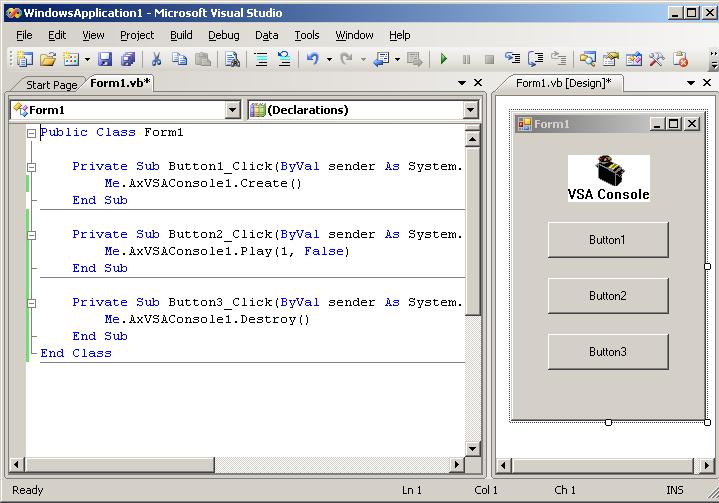719x503 pixels.
Task: Open Solution Explorer from the toolbar icon
Action: point(587,59)
